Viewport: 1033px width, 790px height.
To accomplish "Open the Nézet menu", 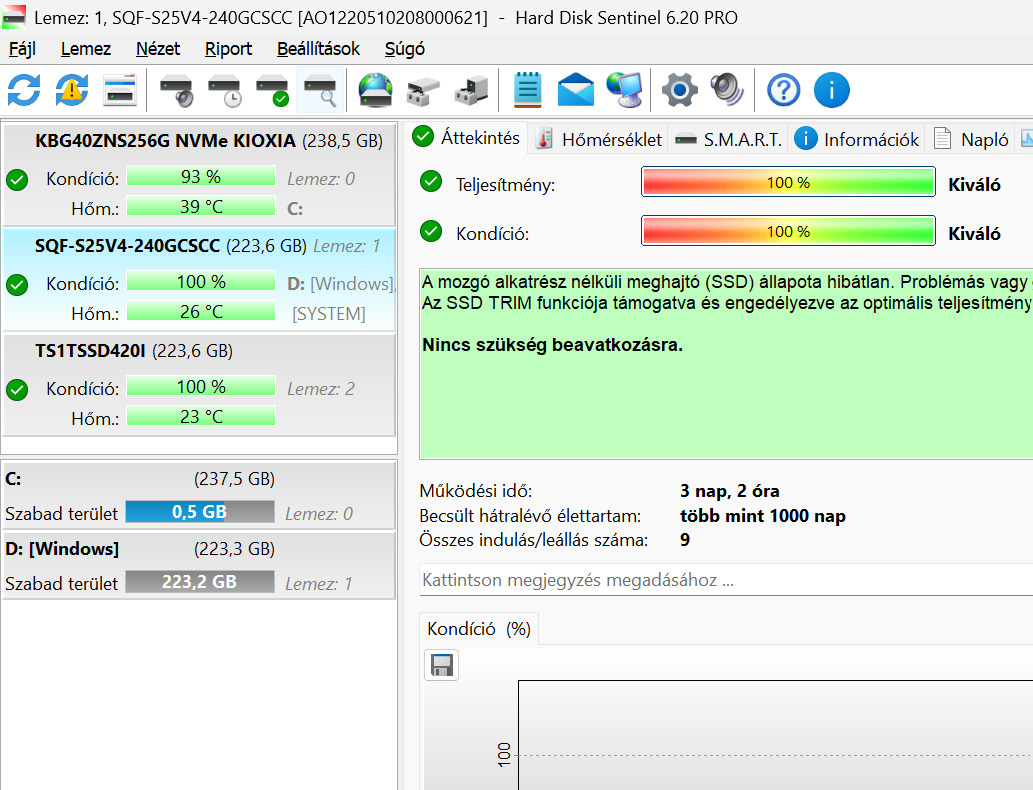I will point(158,49).
